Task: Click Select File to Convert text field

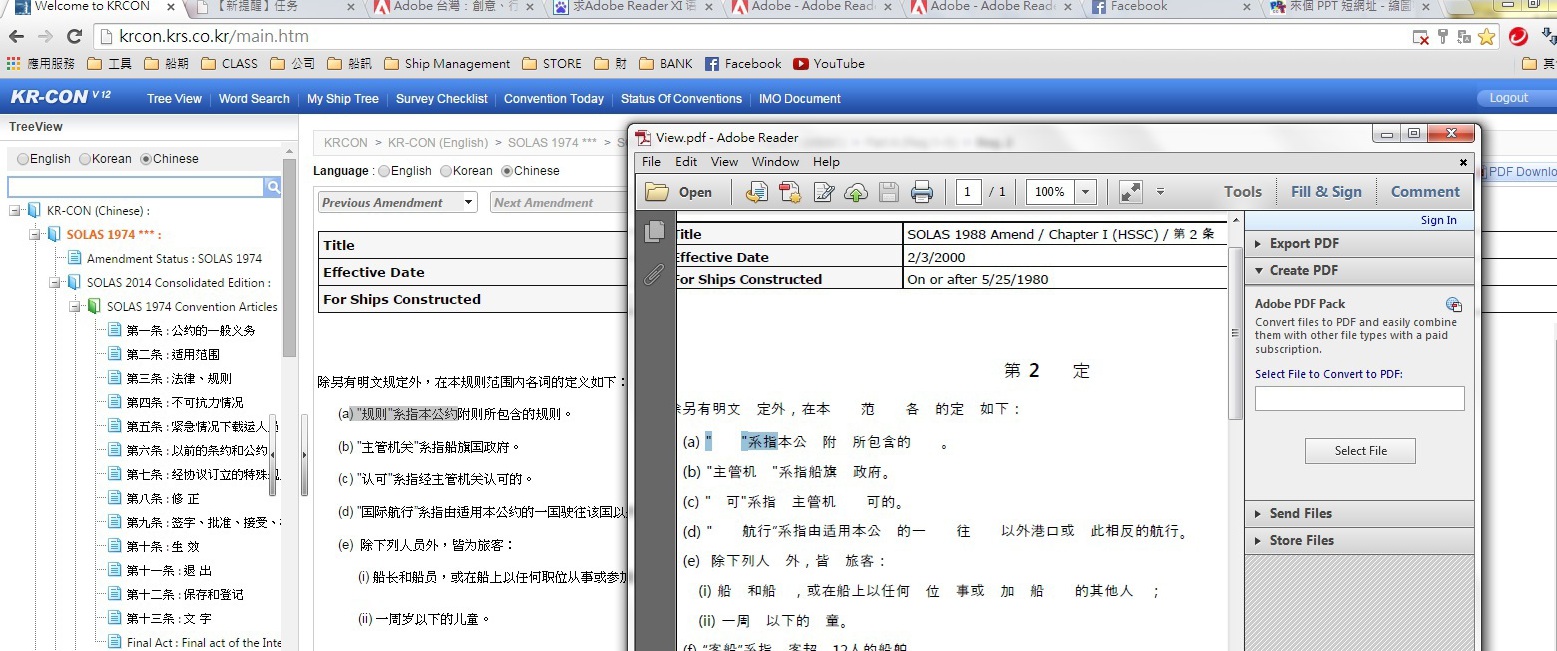Action: point(1360,398)
